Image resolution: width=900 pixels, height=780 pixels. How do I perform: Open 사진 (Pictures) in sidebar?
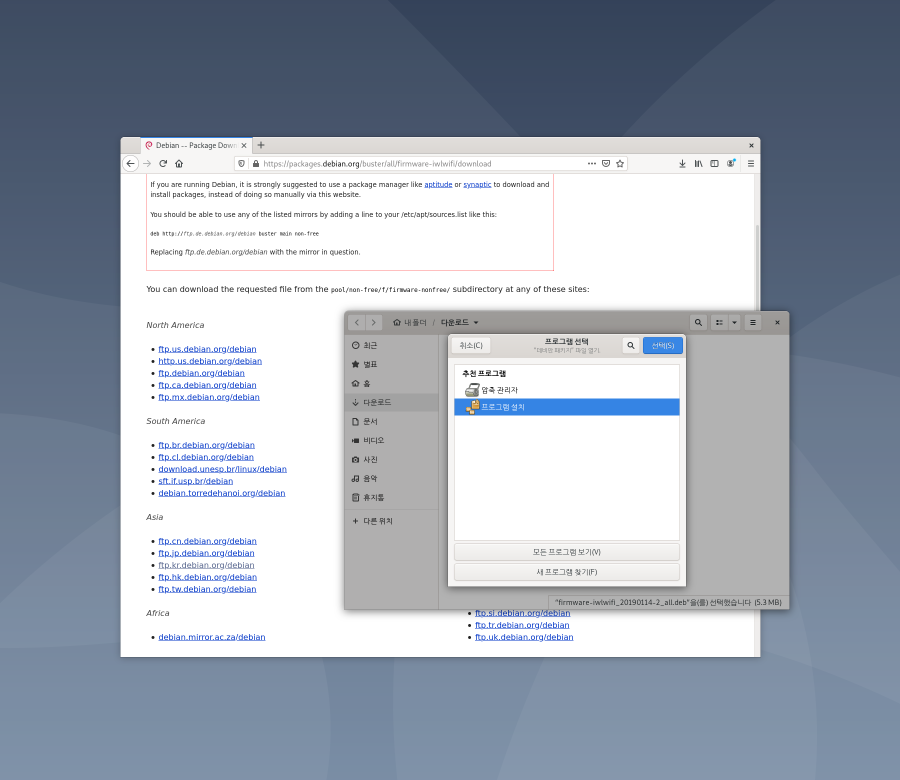392,460
